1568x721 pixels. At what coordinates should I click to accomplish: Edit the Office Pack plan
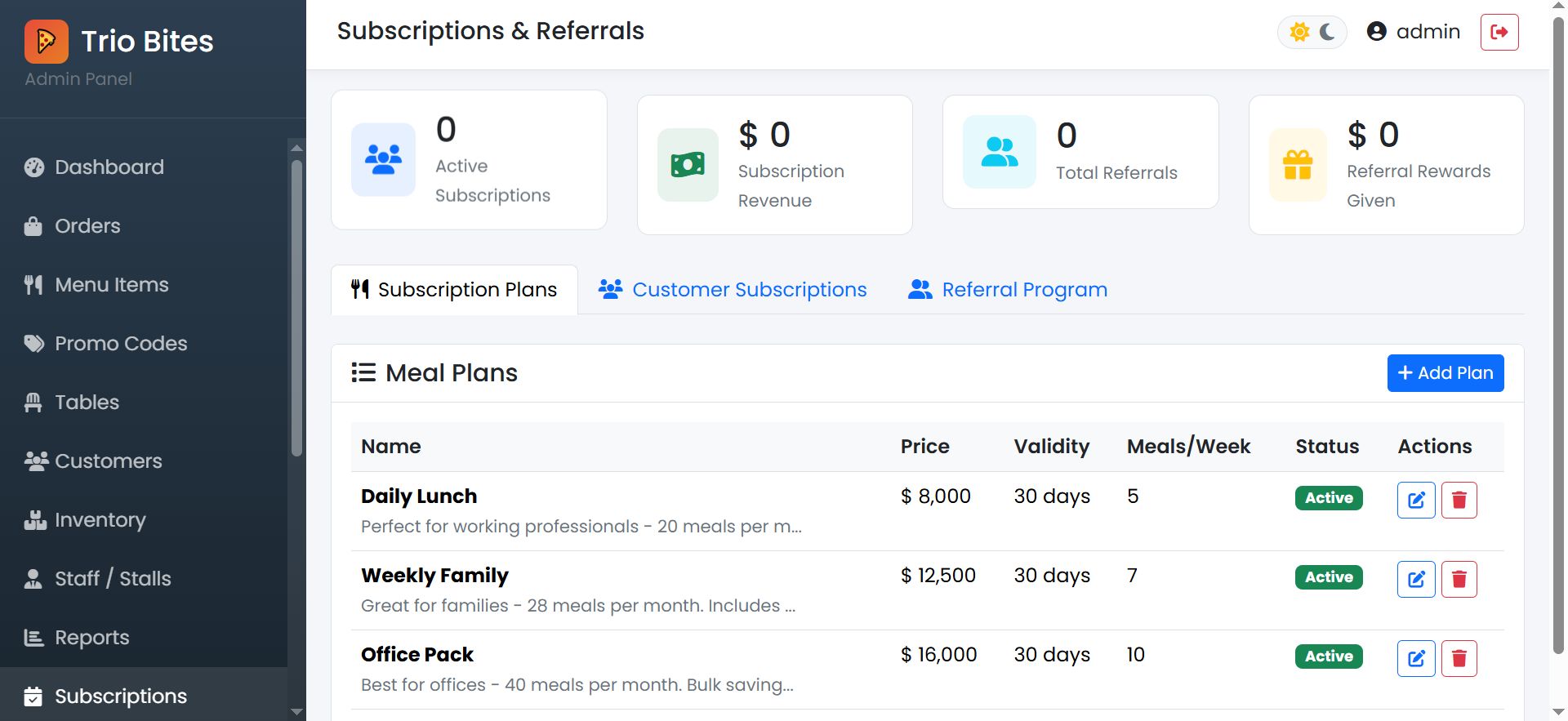coord(1416,658)
